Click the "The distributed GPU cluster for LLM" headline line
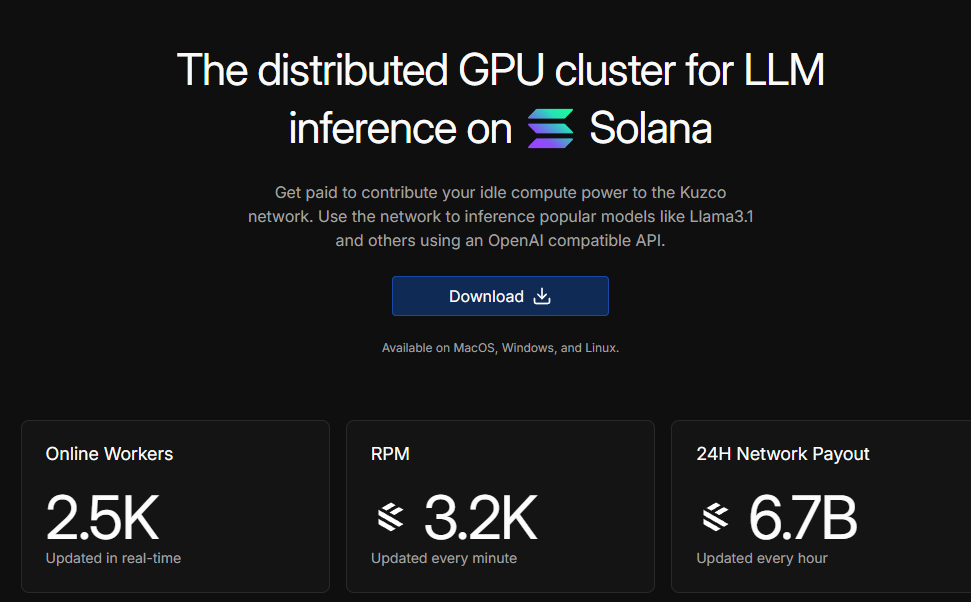This screenshot has width=971, height=602. coord(500,70)
